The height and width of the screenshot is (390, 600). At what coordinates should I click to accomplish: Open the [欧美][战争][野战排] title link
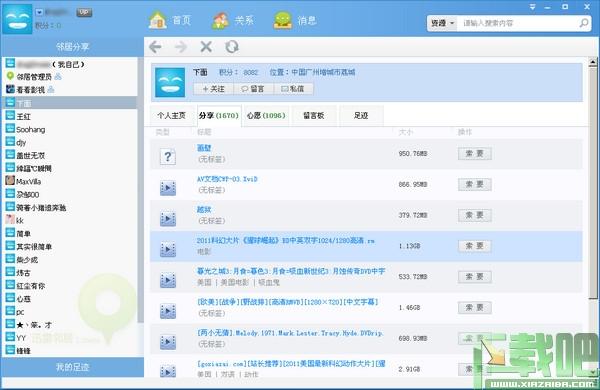tap(287, 302)
